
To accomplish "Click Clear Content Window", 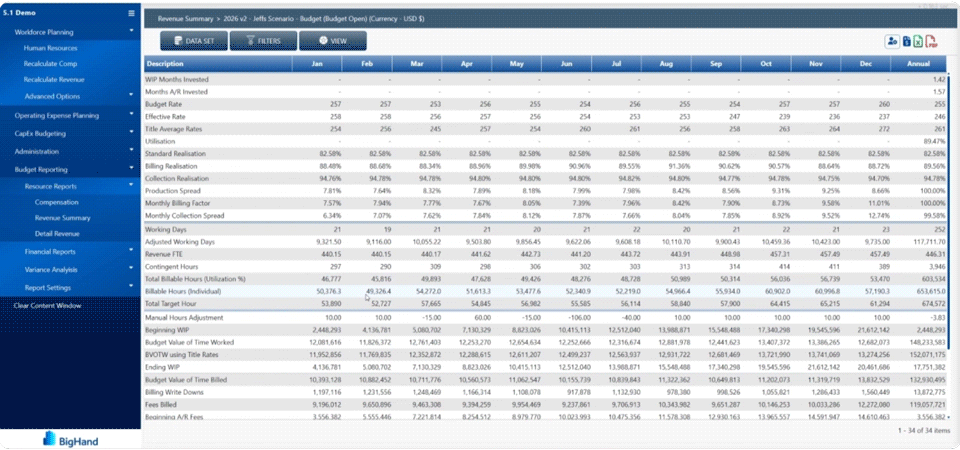I will 47,306.
